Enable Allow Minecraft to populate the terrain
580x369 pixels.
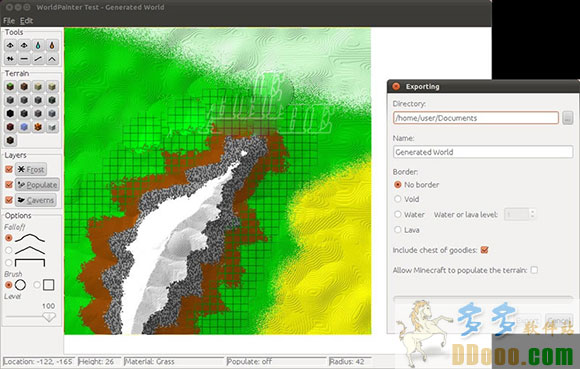click(534, 270)
